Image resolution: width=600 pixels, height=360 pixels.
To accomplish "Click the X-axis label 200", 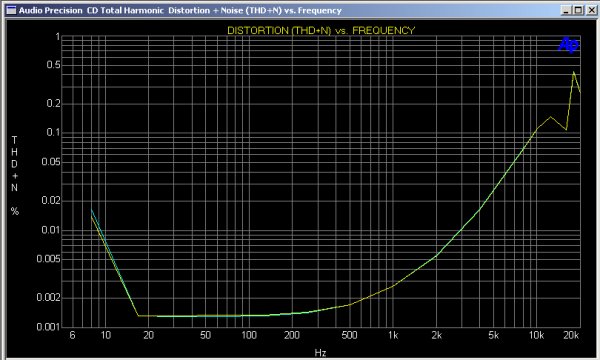I will coord(292,335).
